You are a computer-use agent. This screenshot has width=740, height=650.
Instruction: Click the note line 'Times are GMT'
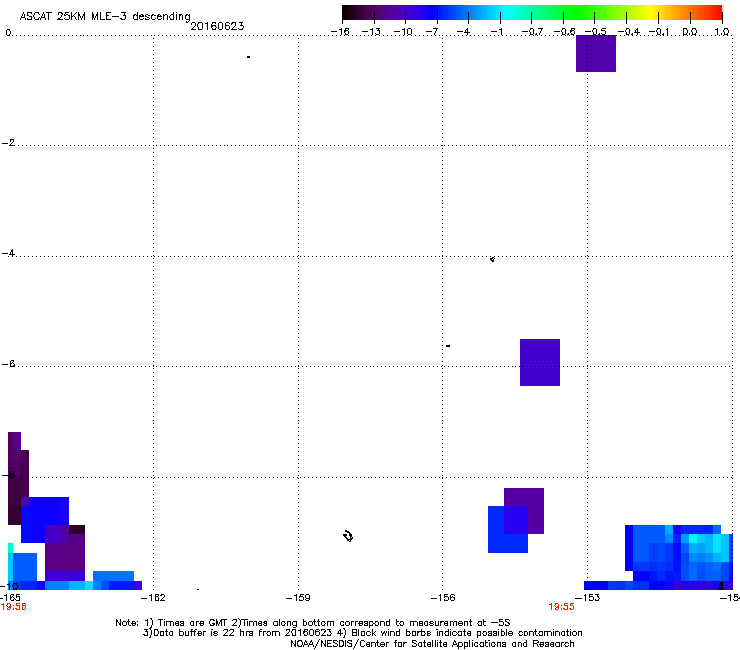pos(312,623)
